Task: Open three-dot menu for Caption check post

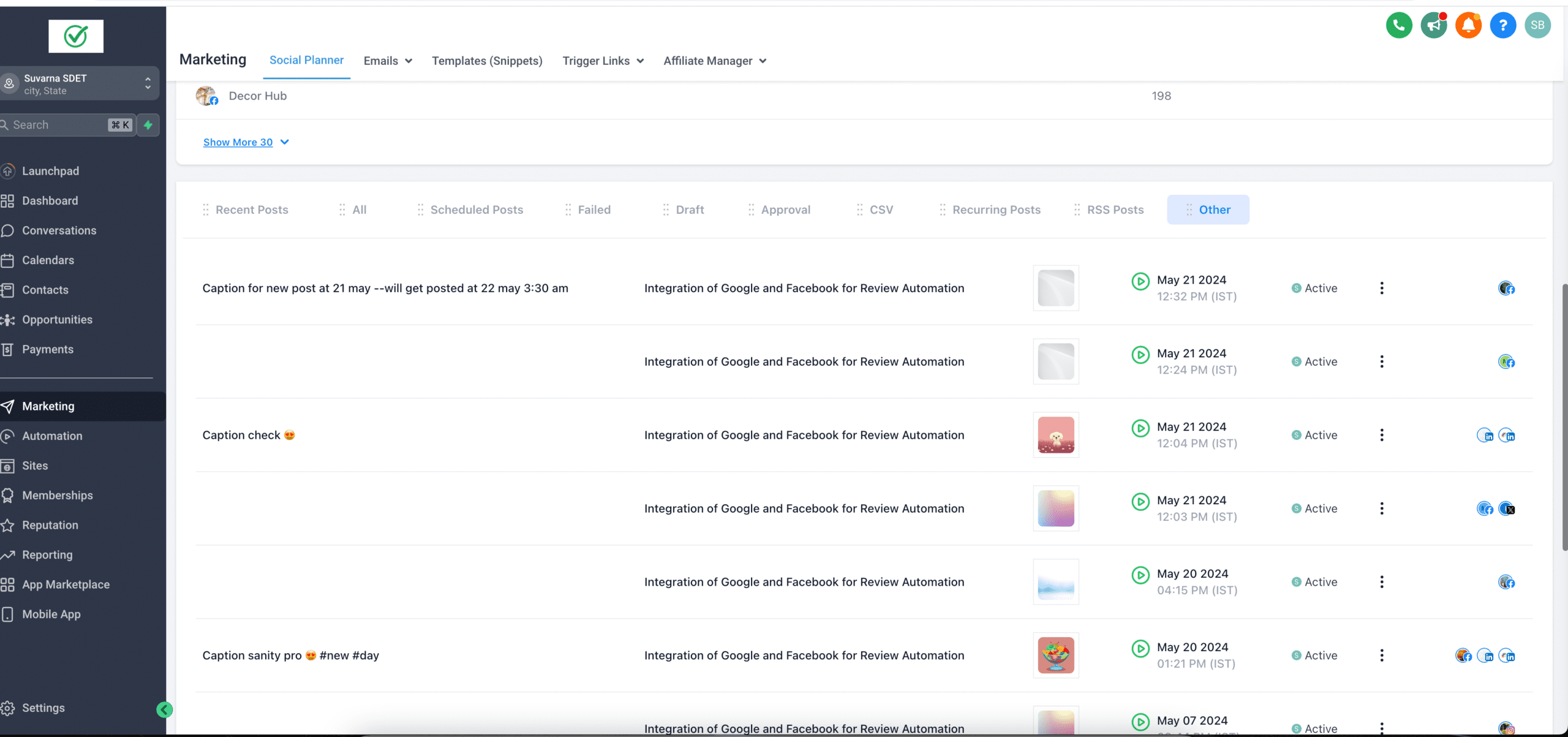Action: (x=1382, y=435)
